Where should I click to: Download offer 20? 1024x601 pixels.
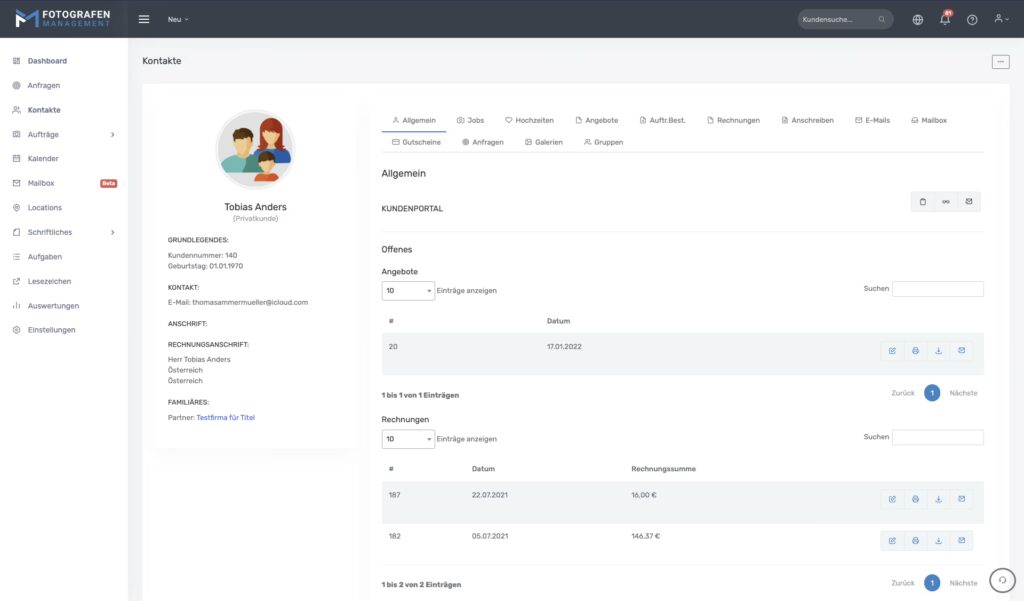tap(938, 351)
